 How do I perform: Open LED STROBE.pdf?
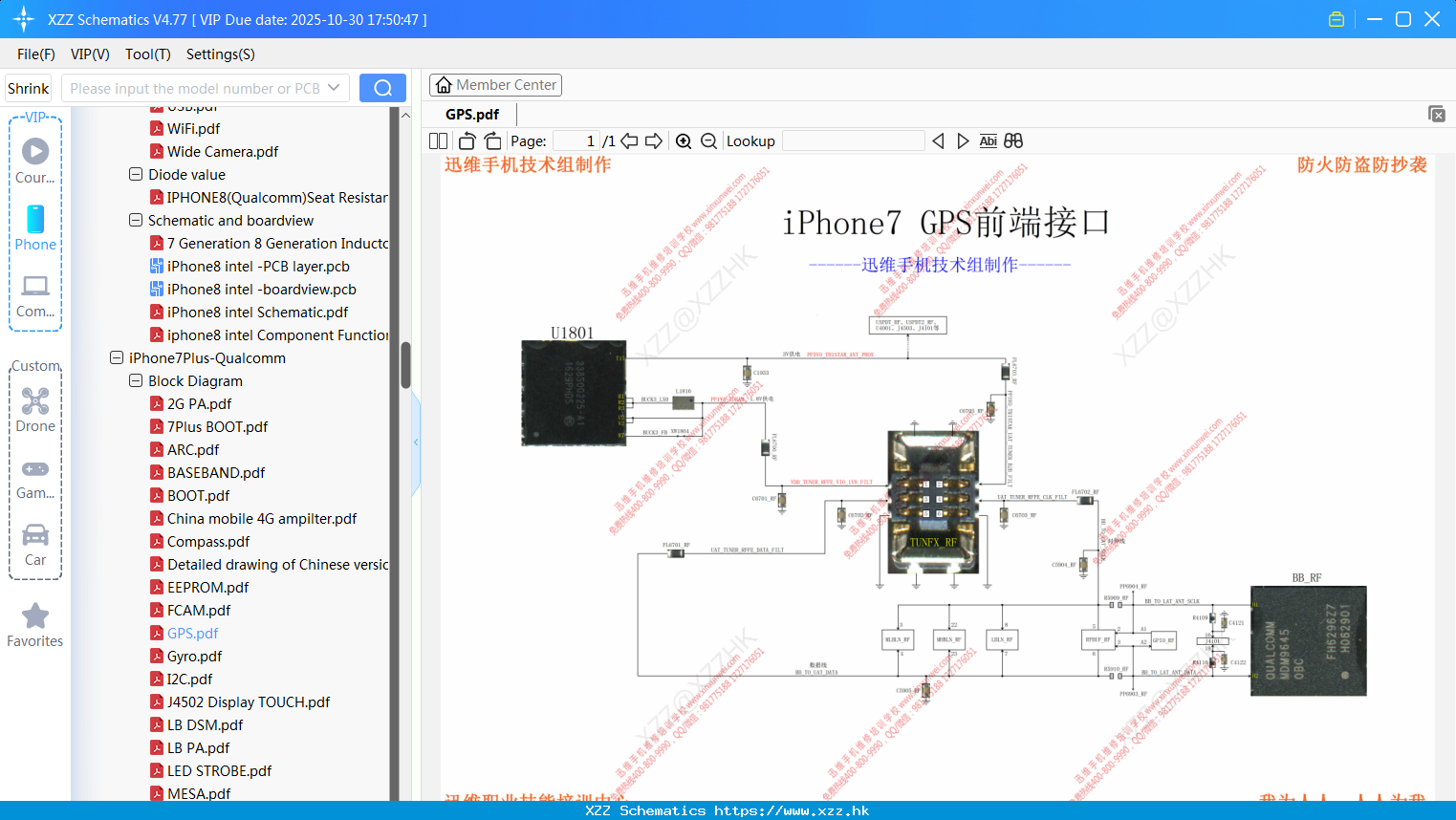[219, 771]
